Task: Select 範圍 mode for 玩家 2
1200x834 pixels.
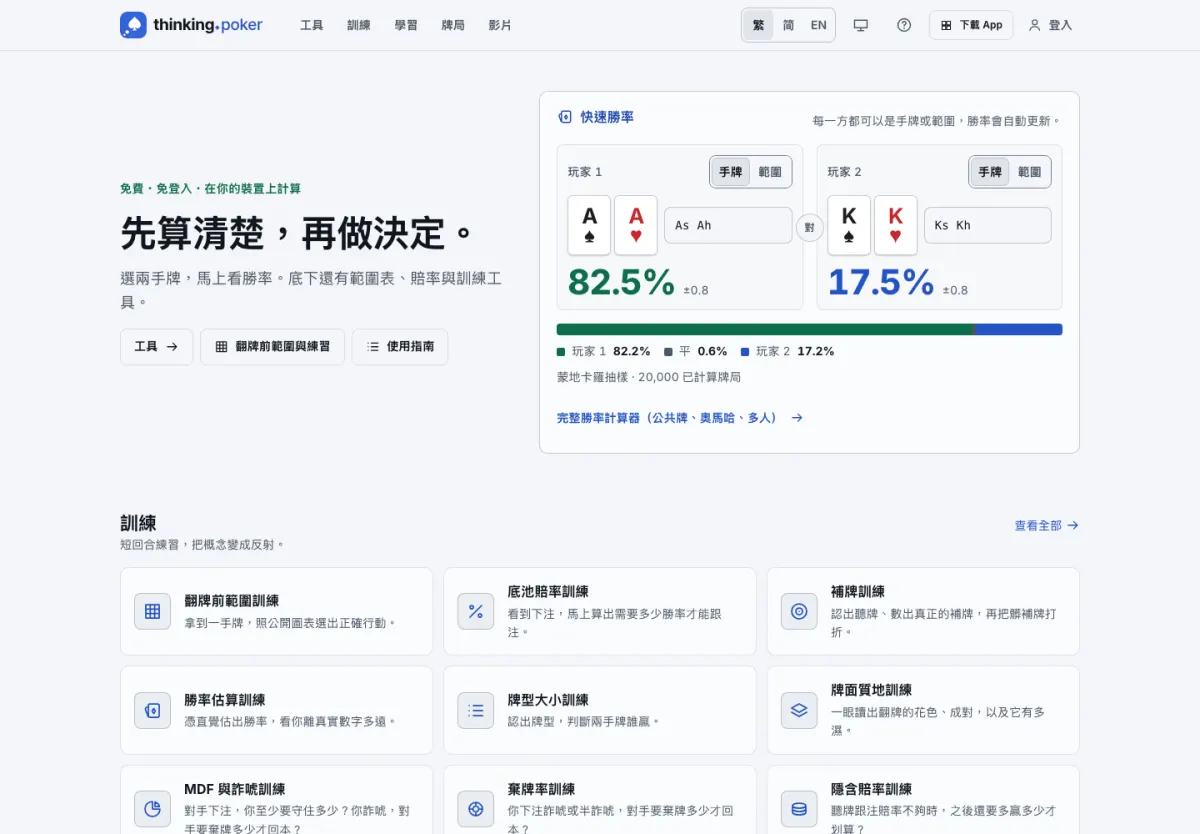Action: 1030,172
